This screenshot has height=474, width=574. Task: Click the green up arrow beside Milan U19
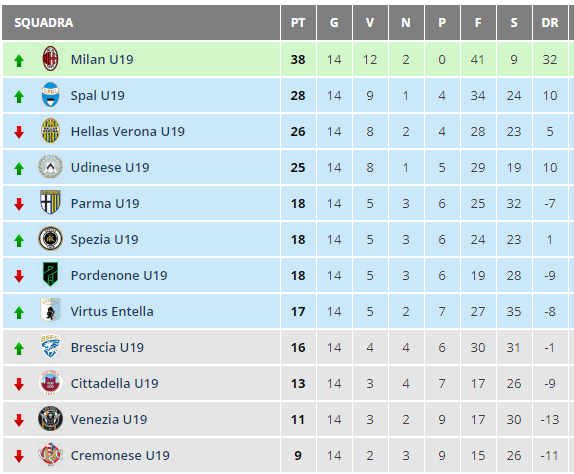tap(19, 61)
